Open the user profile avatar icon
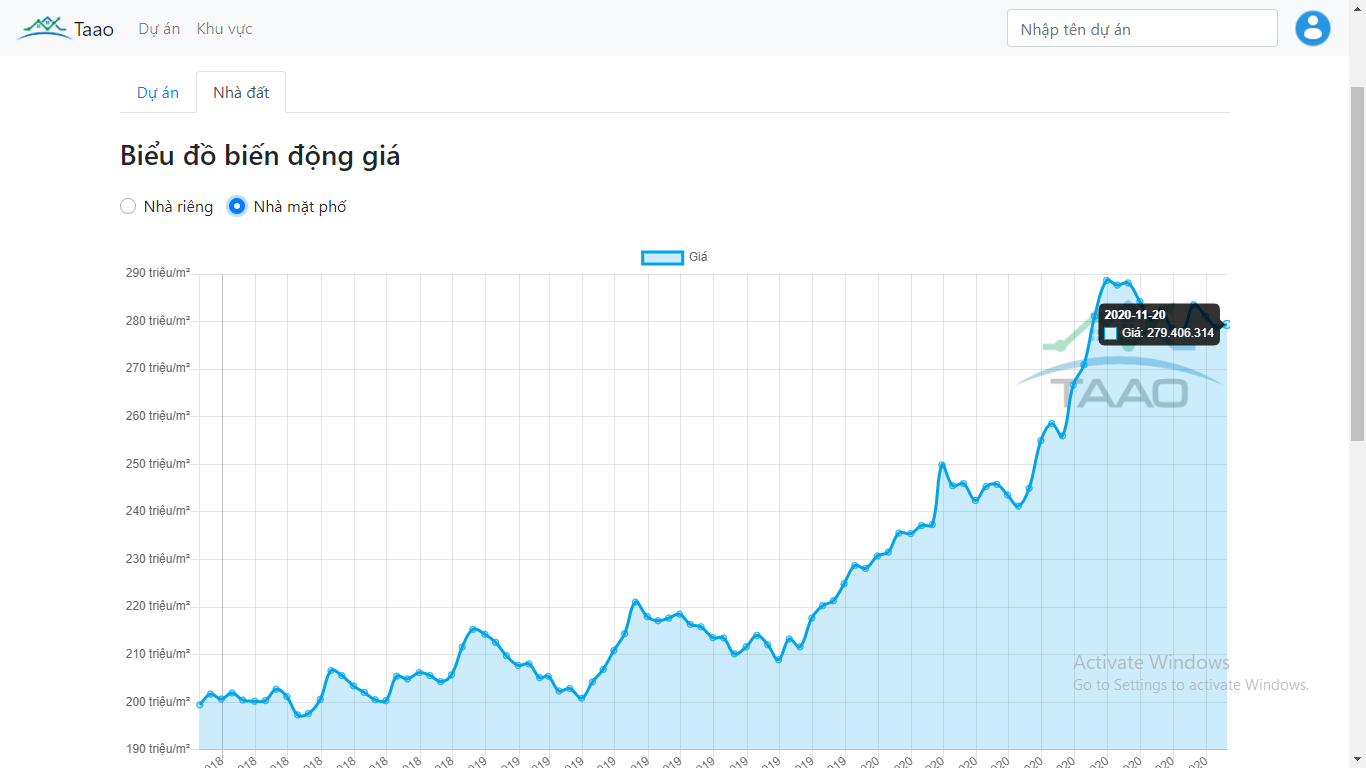This screenshot has height=768, width=1366. (1312, 28)
